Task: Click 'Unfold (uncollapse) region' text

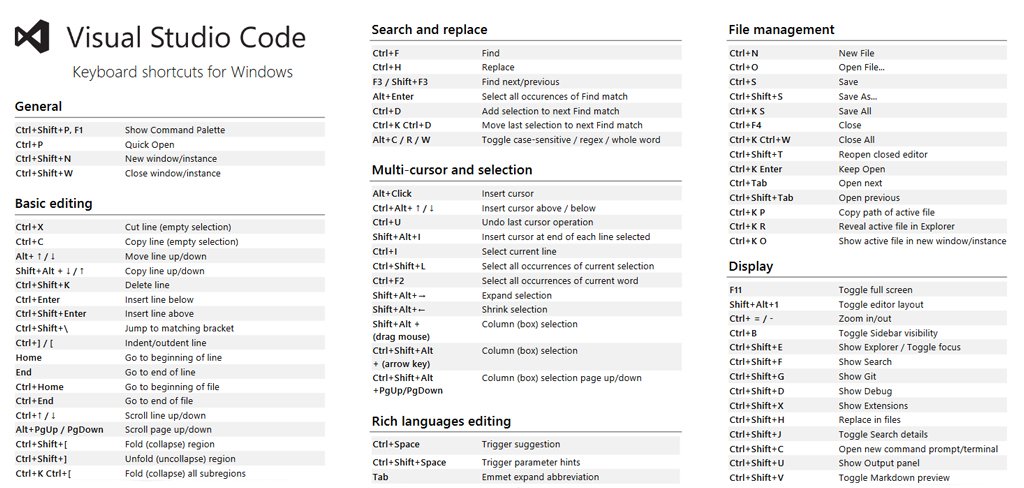Action: [x=180, y=459]
